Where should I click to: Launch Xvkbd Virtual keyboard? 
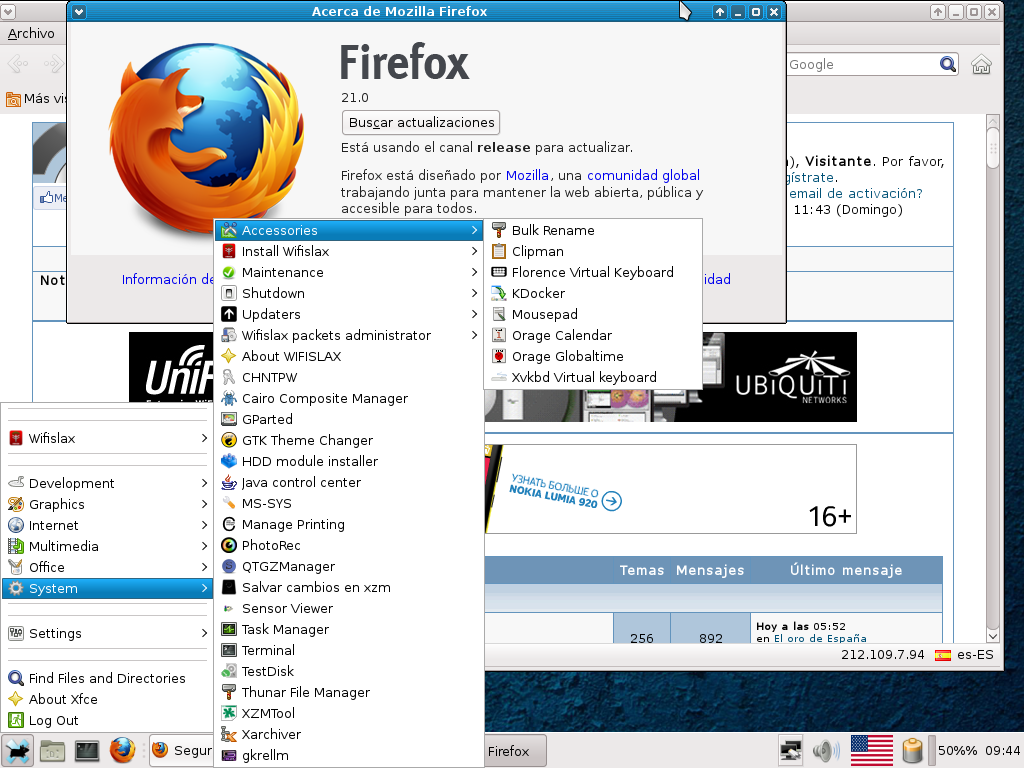593,377
